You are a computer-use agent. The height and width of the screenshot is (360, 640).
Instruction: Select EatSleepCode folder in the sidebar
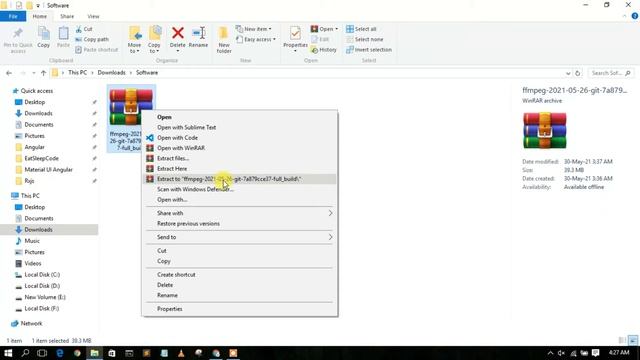(41, 158)
